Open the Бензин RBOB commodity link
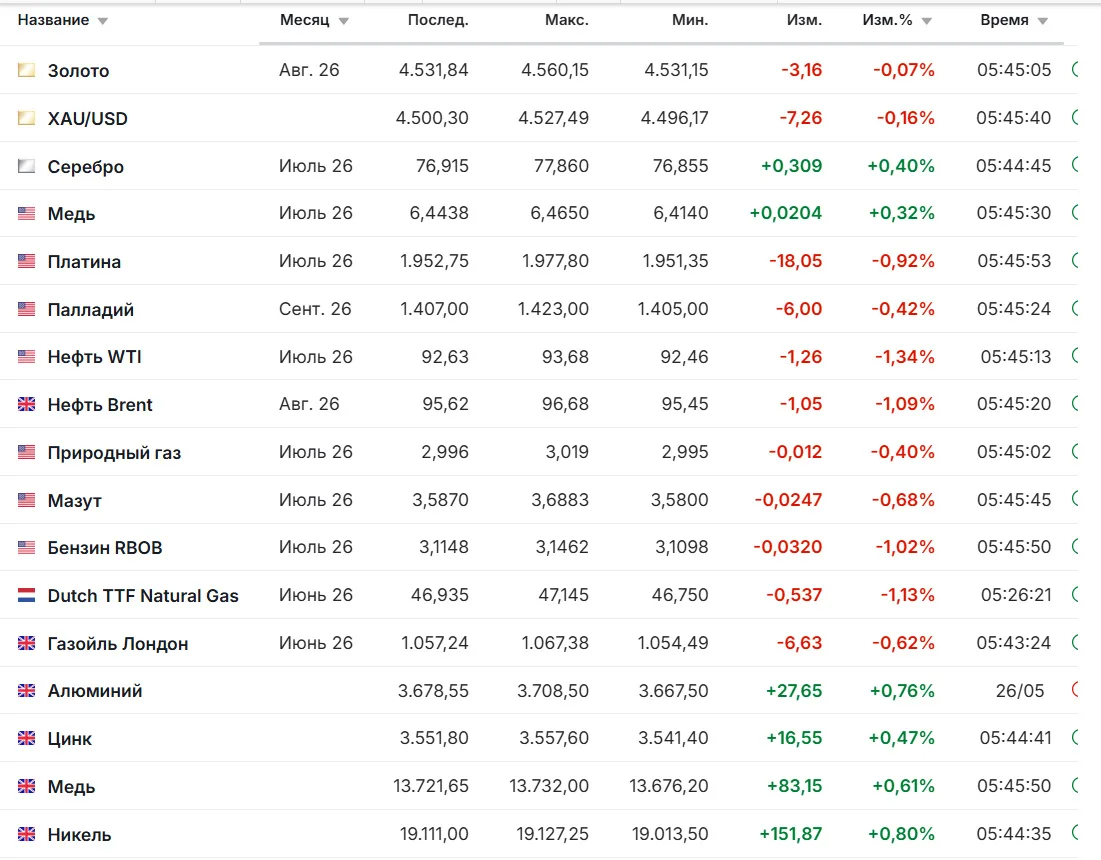 coord(105,548)
